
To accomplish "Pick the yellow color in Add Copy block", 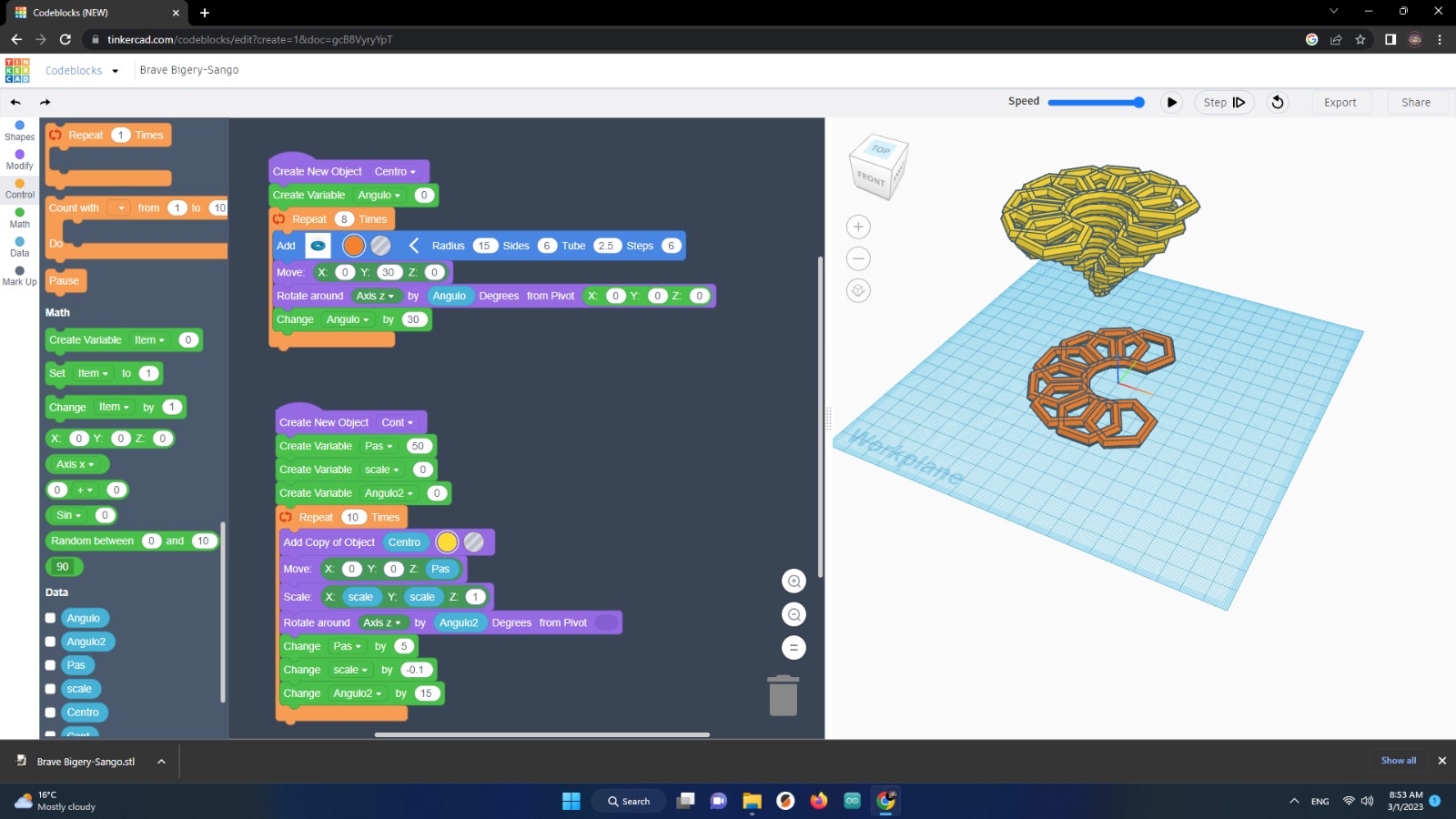I will [x=447, y=542].
